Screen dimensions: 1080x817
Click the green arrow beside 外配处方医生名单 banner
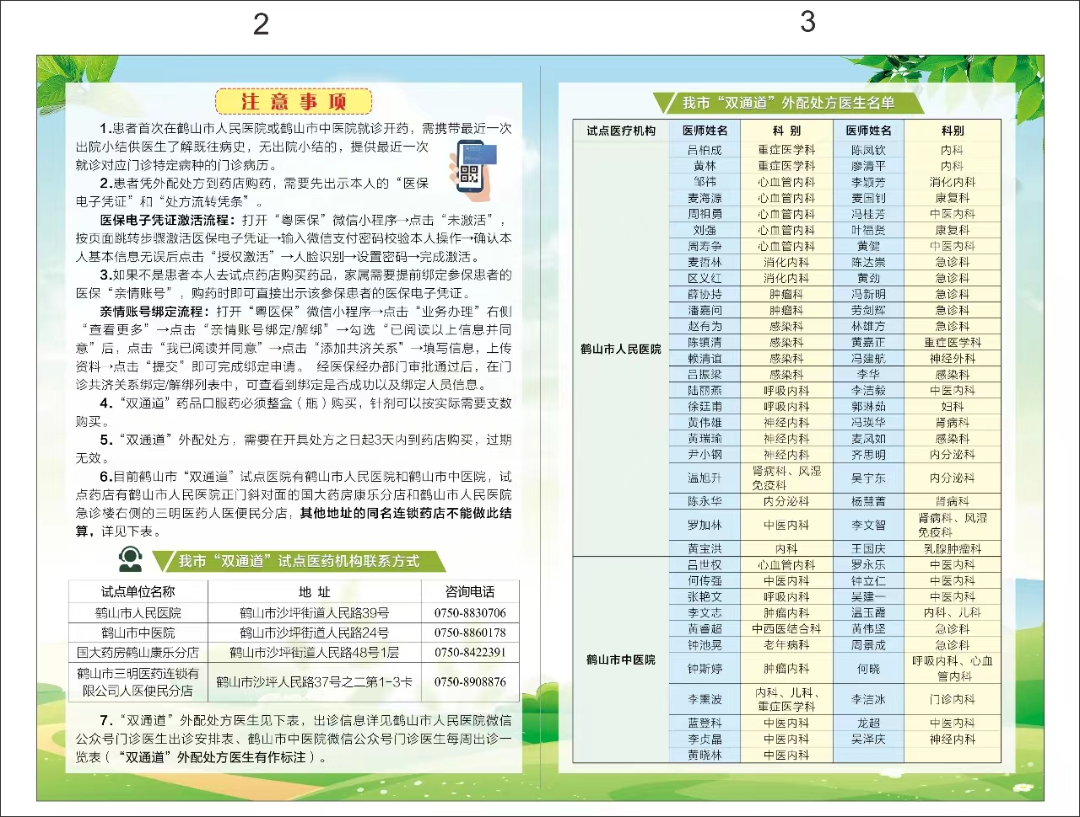(x=662, y=103)
